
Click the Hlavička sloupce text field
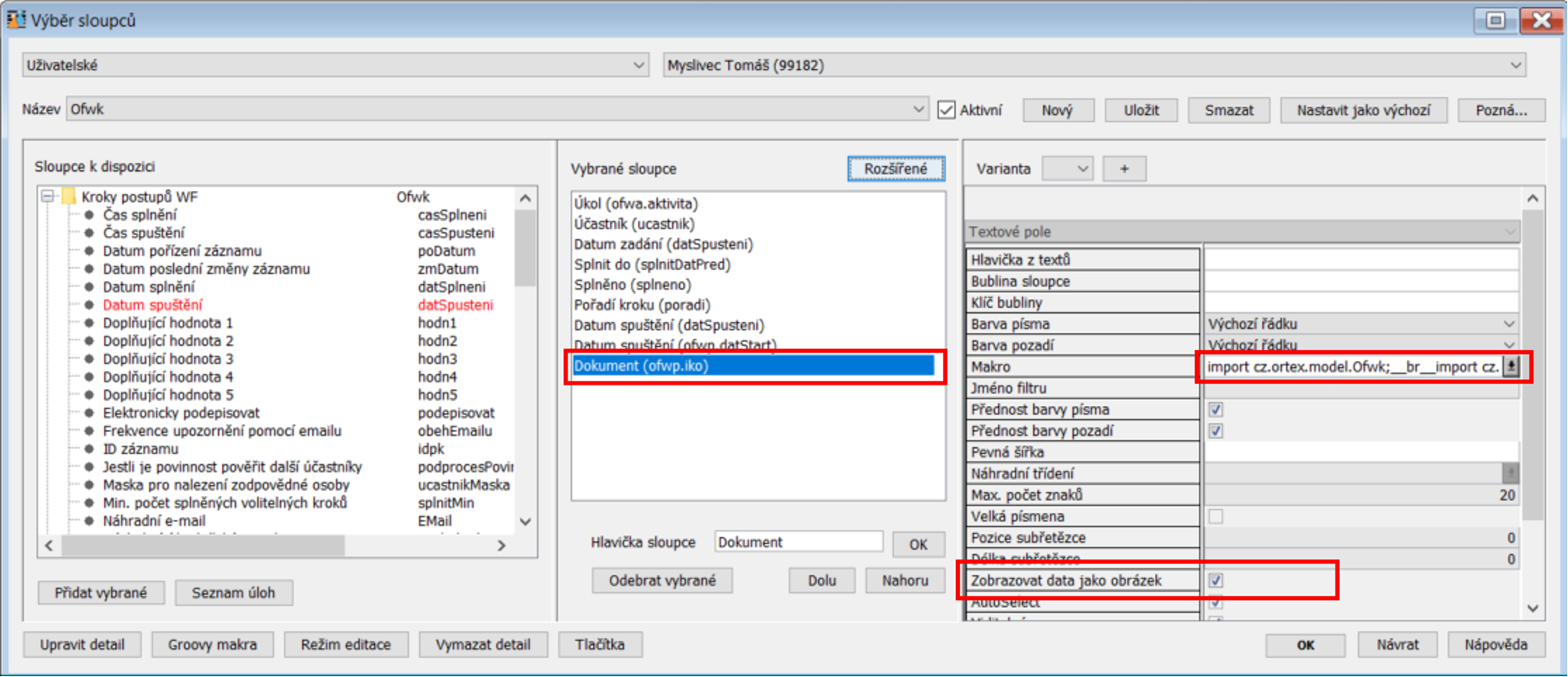coord(797,543)
